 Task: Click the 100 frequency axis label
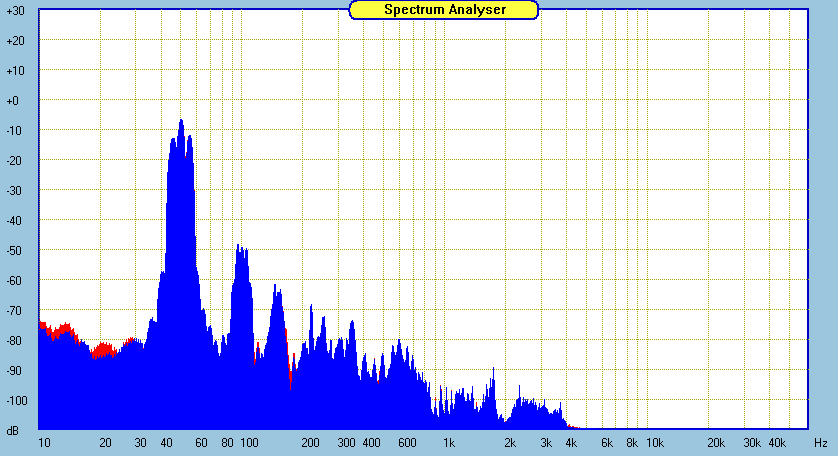click(249, 442)
